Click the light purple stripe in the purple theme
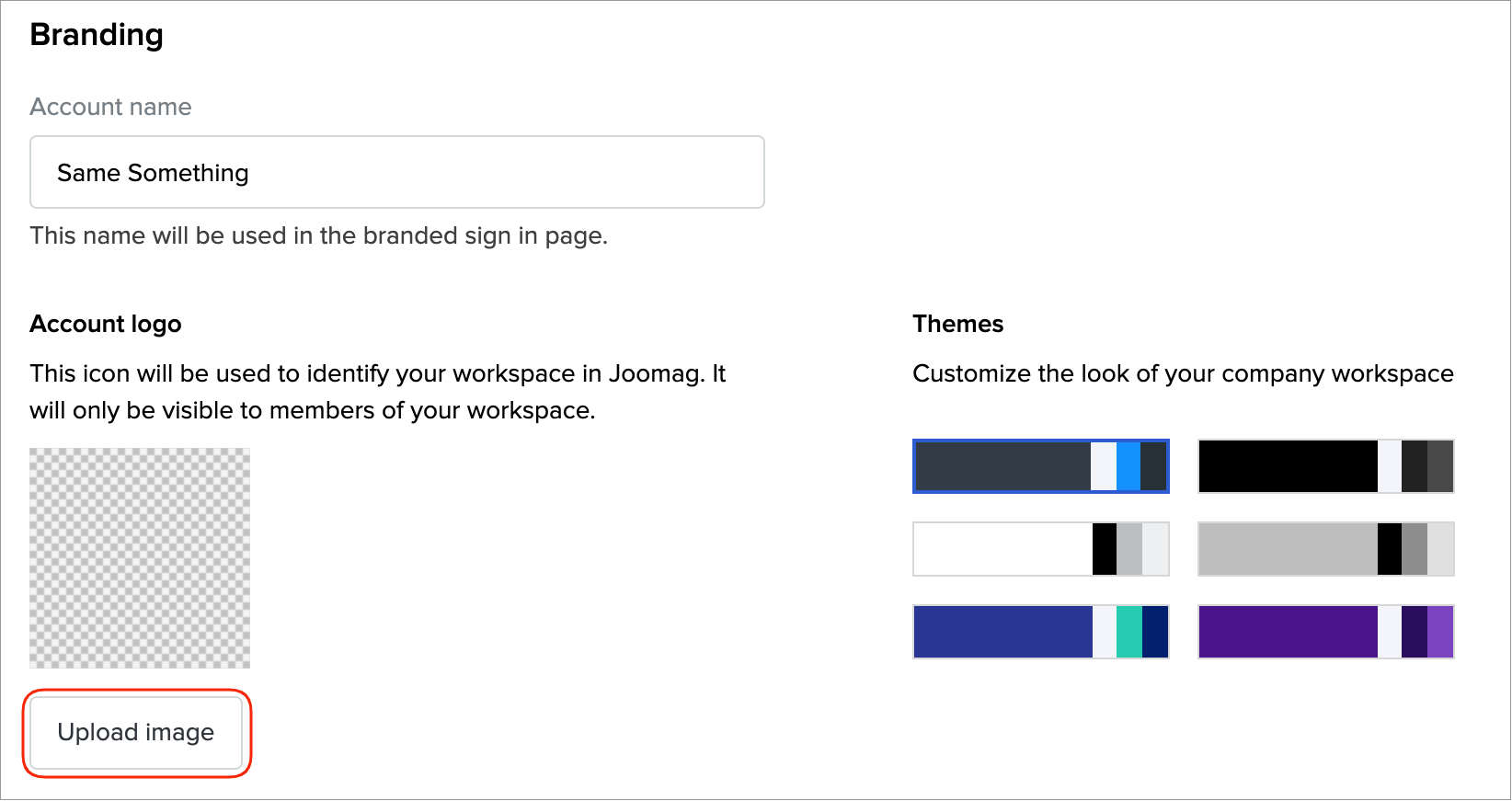This screenshot has height=801, width=1512. 1440,632
